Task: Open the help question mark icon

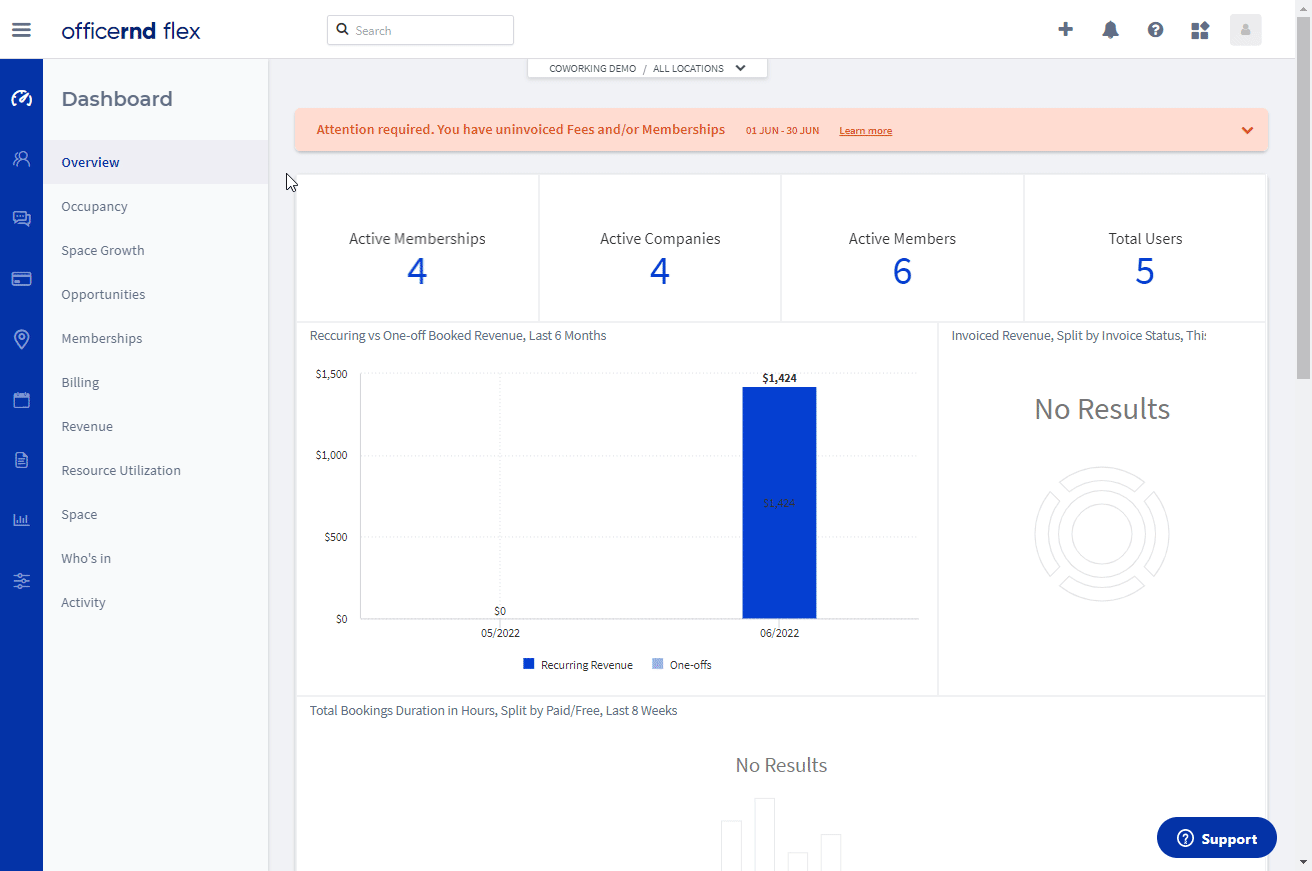Action: pyautogui.click(x=1155, y=30)
